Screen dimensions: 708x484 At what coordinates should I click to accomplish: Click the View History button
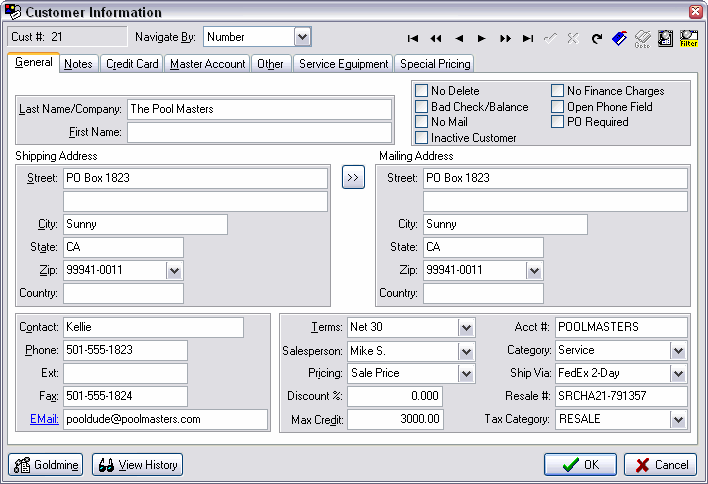pyautogui.click(x=137, y=465)
